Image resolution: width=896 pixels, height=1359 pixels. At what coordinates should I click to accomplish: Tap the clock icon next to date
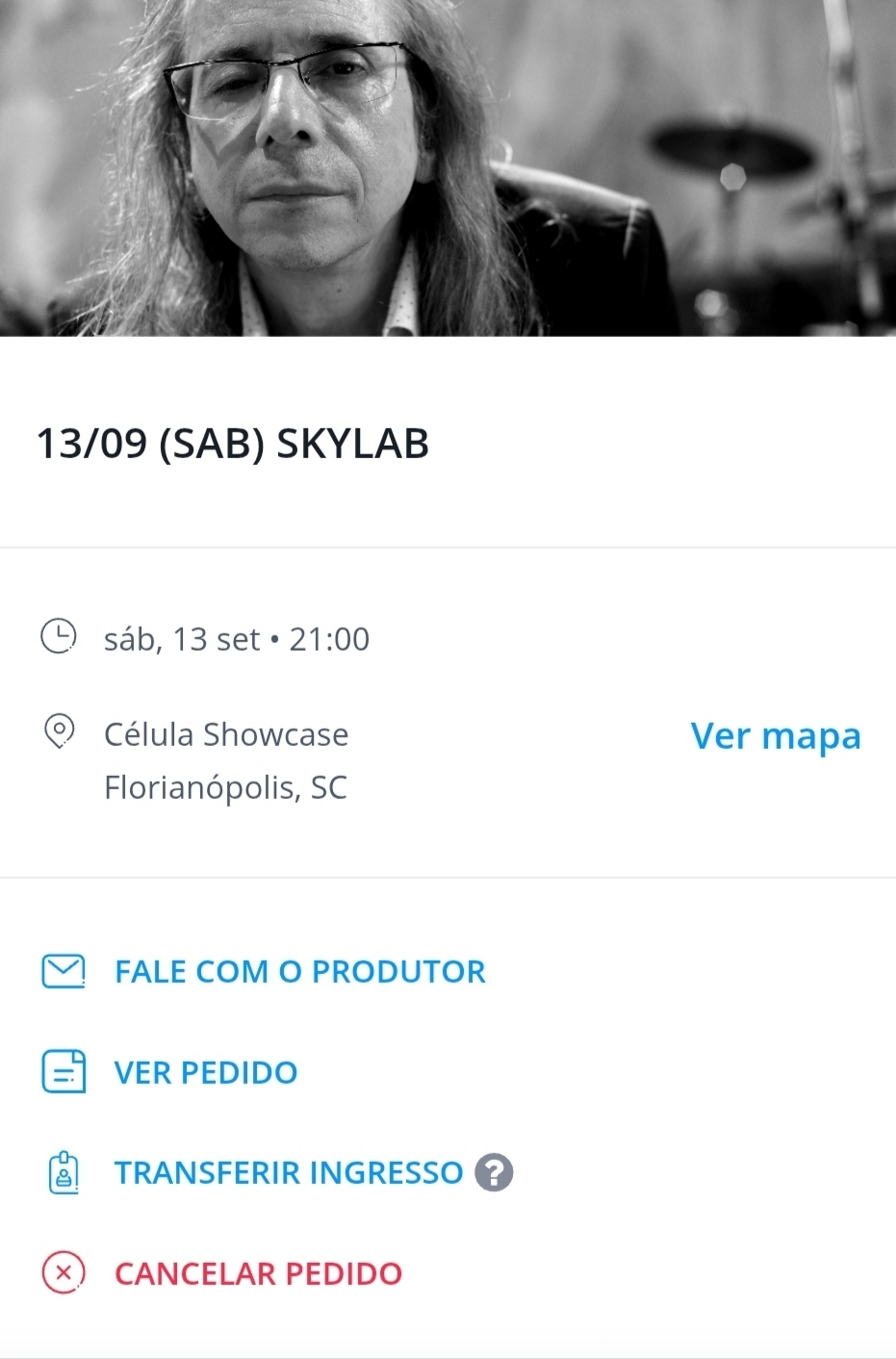click(x=59, y=637)
